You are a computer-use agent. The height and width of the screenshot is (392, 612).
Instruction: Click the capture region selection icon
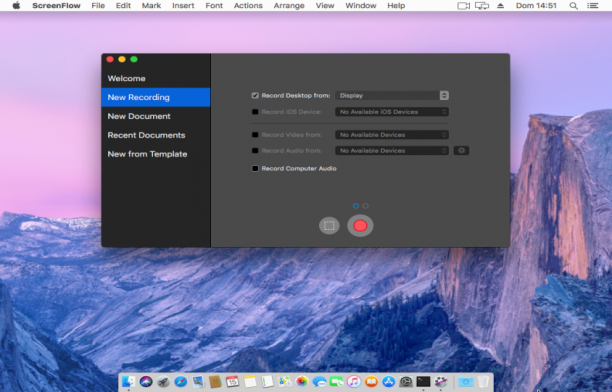point(329,226)
